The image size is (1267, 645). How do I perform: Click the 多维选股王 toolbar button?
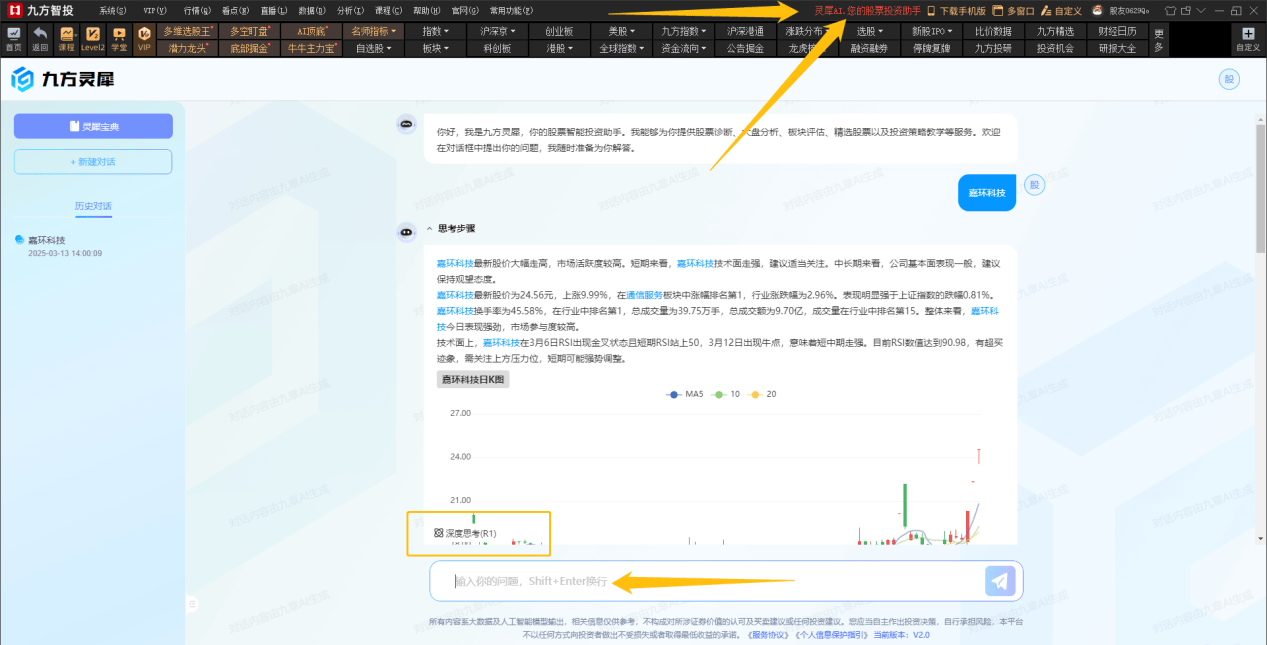(187, 31)
